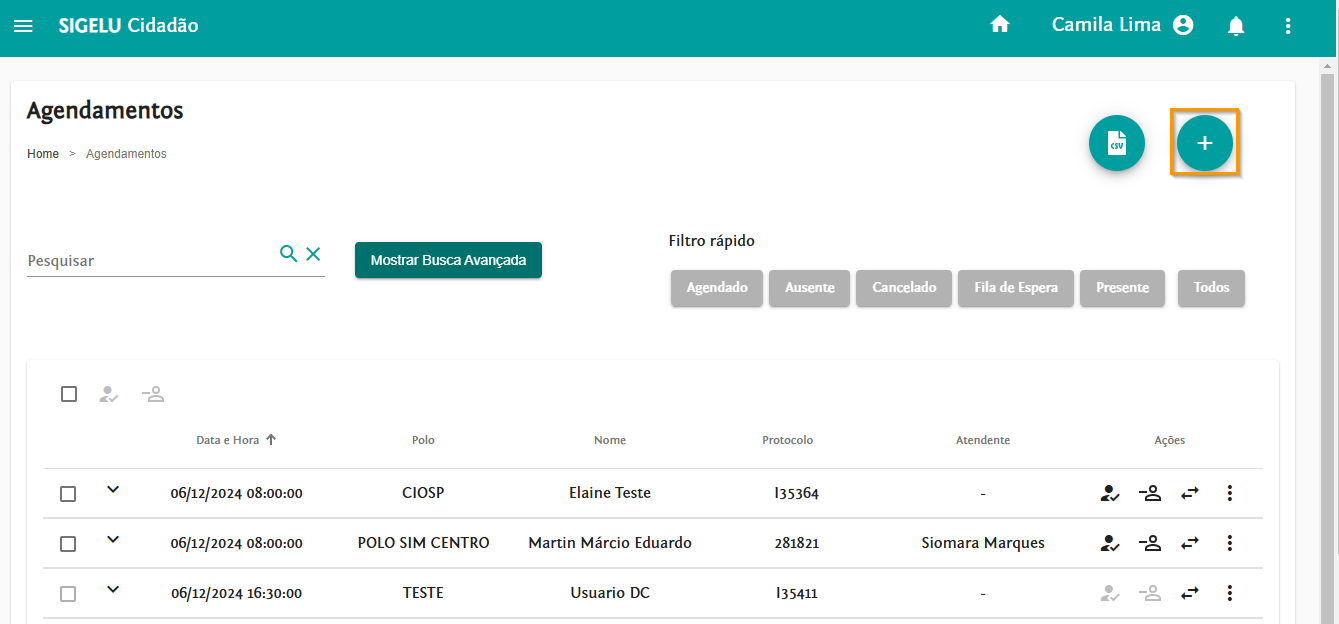Image resolution: width=1339 pixels, height=624 pixels.
Task: Mark Elaine Teste as present
Action: (1109, 493)
